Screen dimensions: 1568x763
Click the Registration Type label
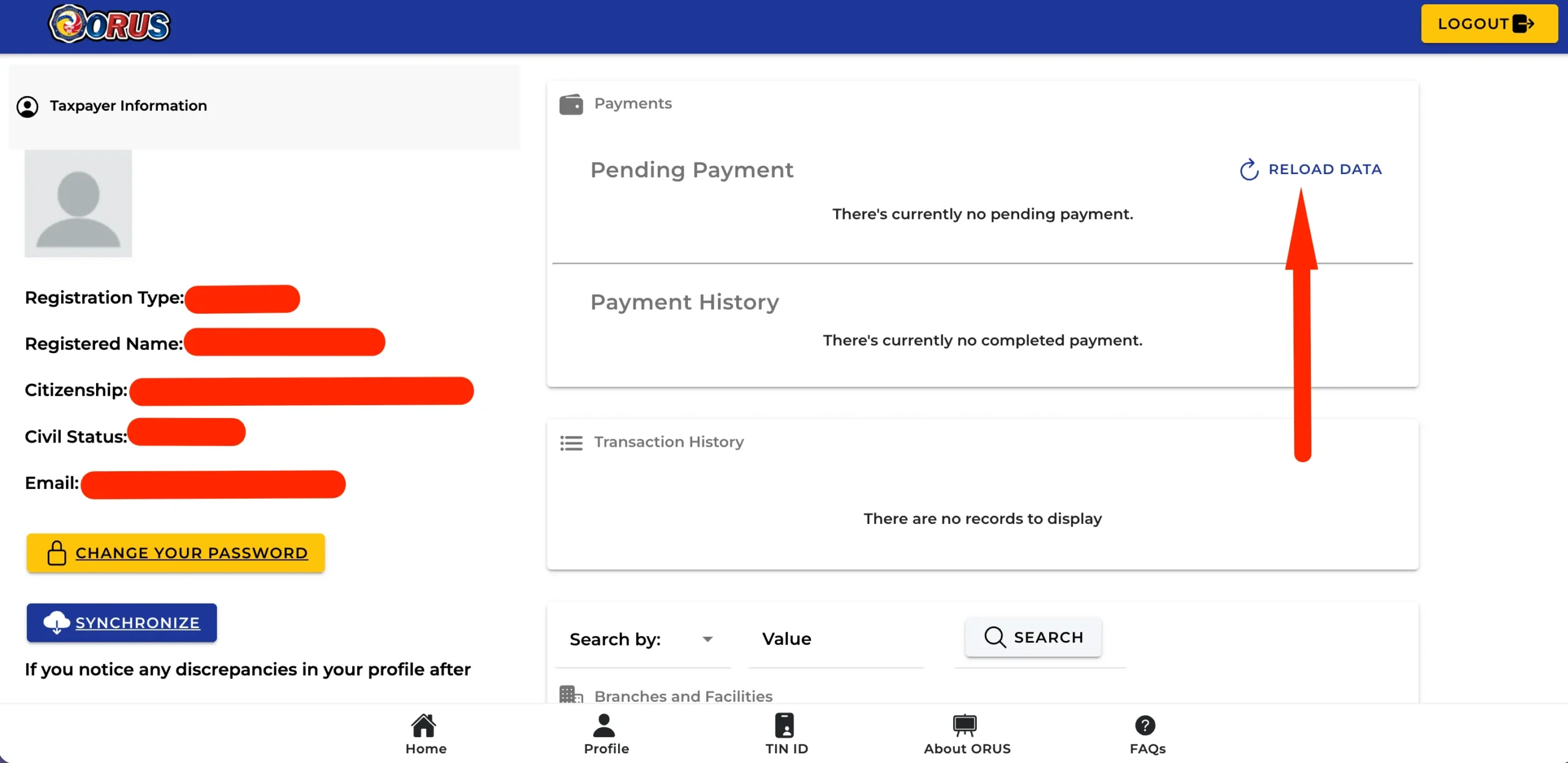coord(104,298)
